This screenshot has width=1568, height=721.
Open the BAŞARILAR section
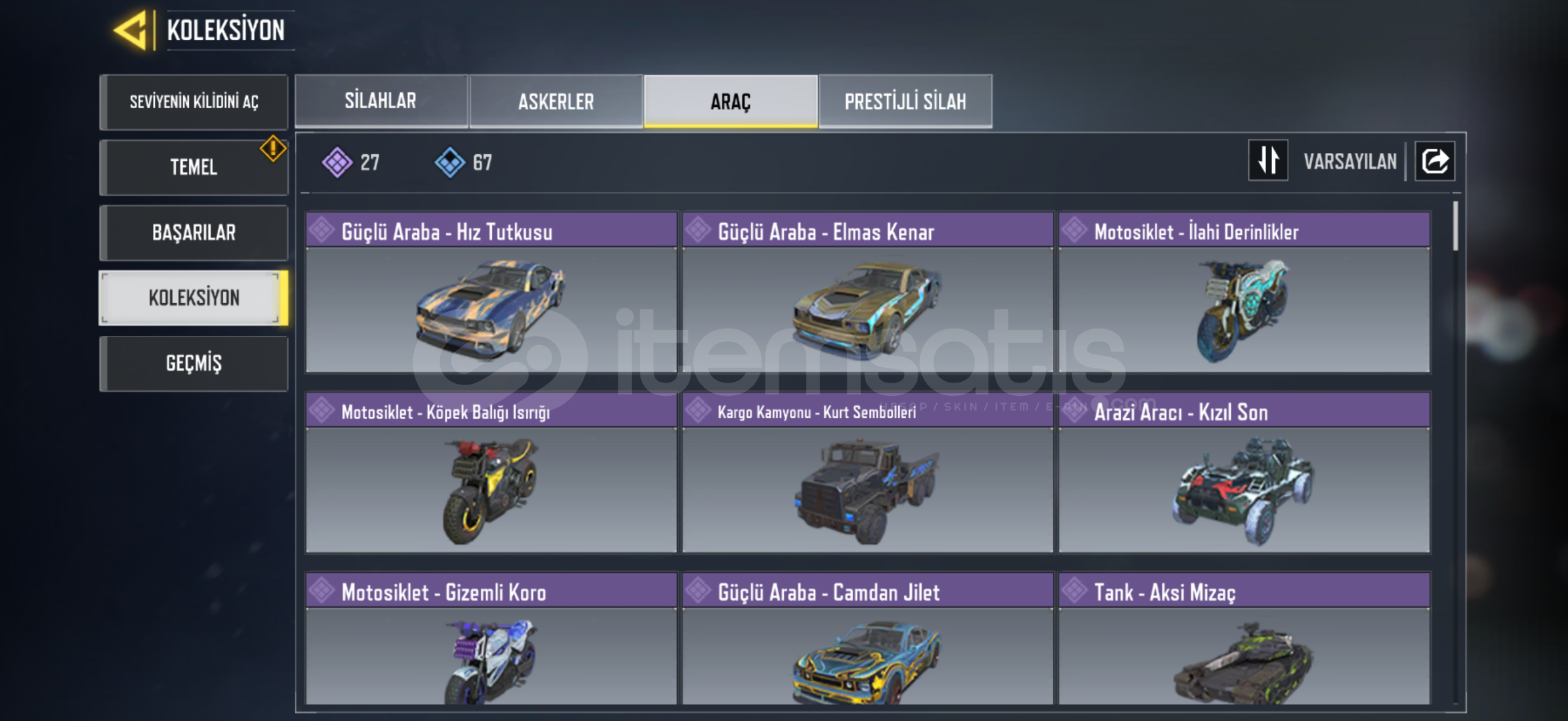[x=194, y=233]
